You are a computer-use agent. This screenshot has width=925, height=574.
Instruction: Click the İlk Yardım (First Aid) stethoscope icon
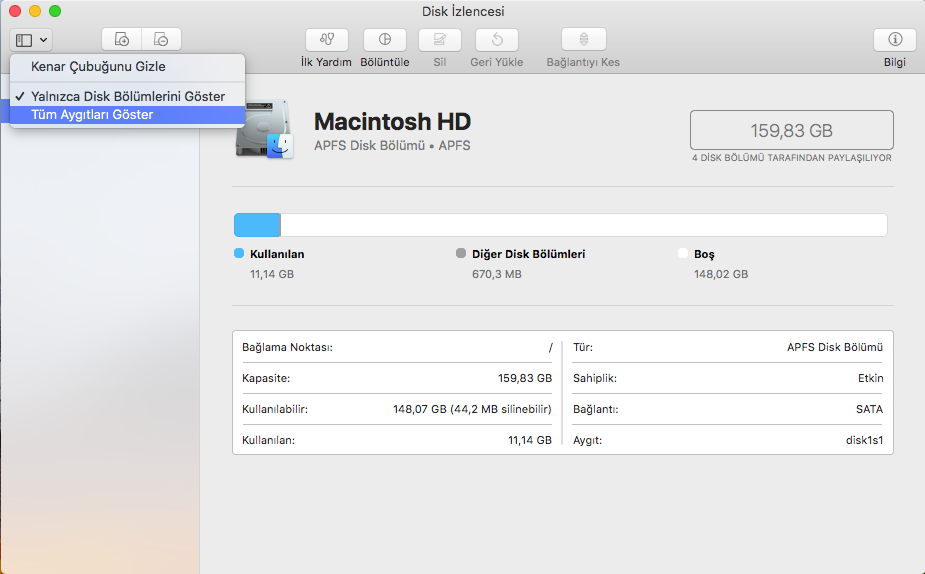(x=326, y=40)
